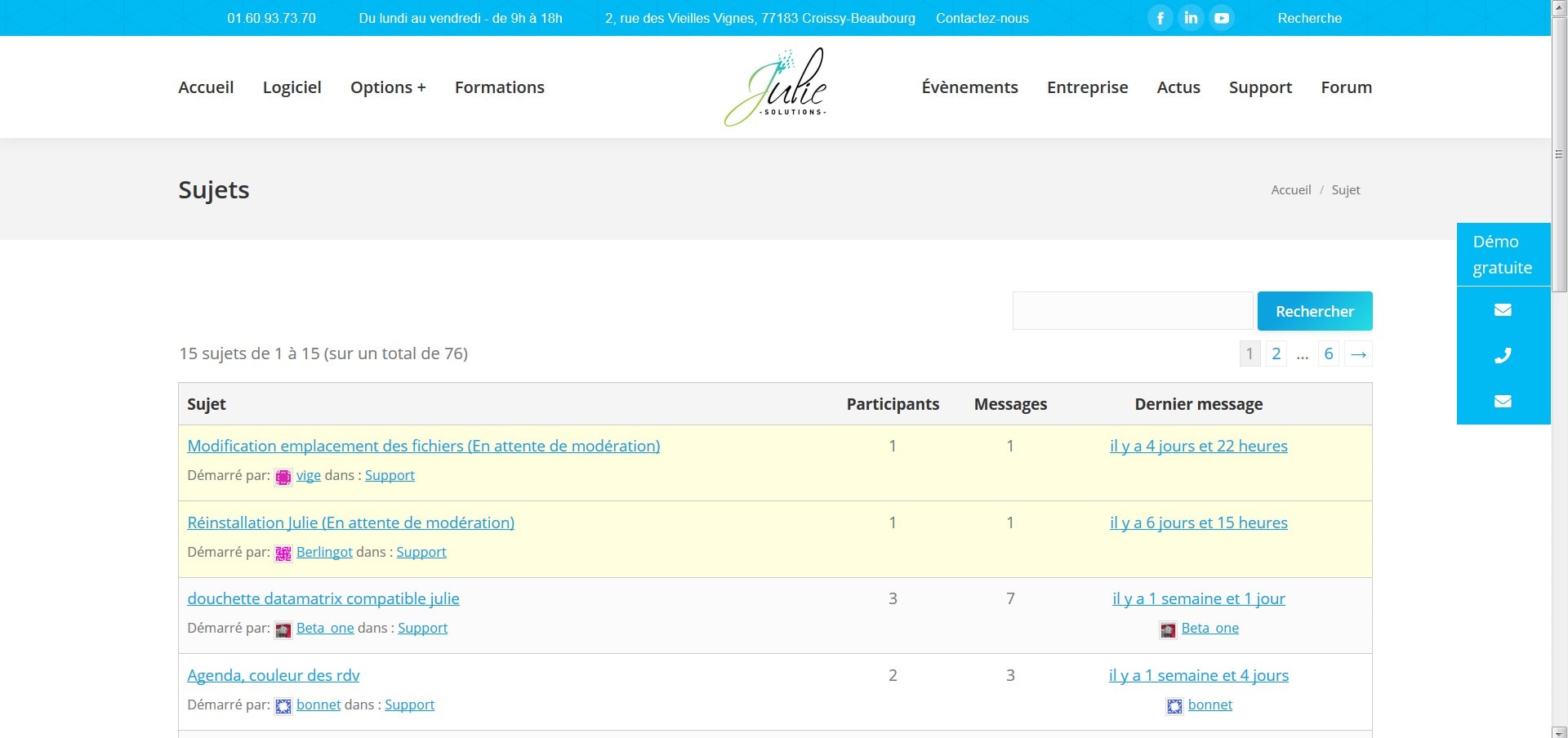Open topic Modification emplacement des fichiers
Image resolution: width=1568 pixels, height=738 pixels.
point(424,446)
